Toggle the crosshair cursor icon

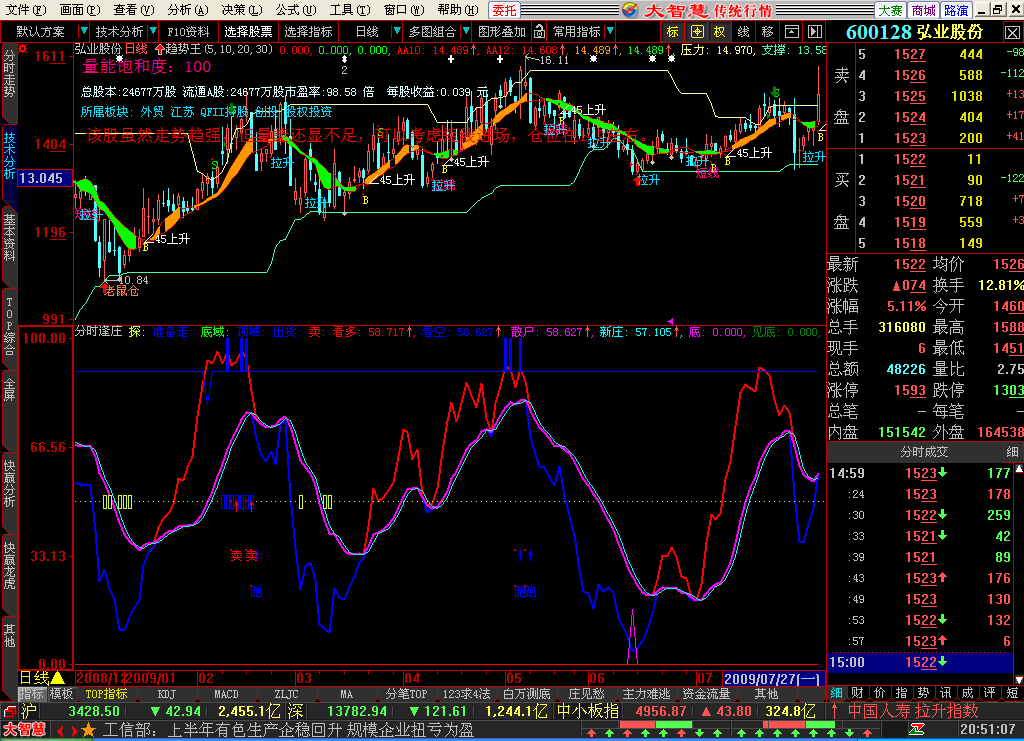(697, 31)
